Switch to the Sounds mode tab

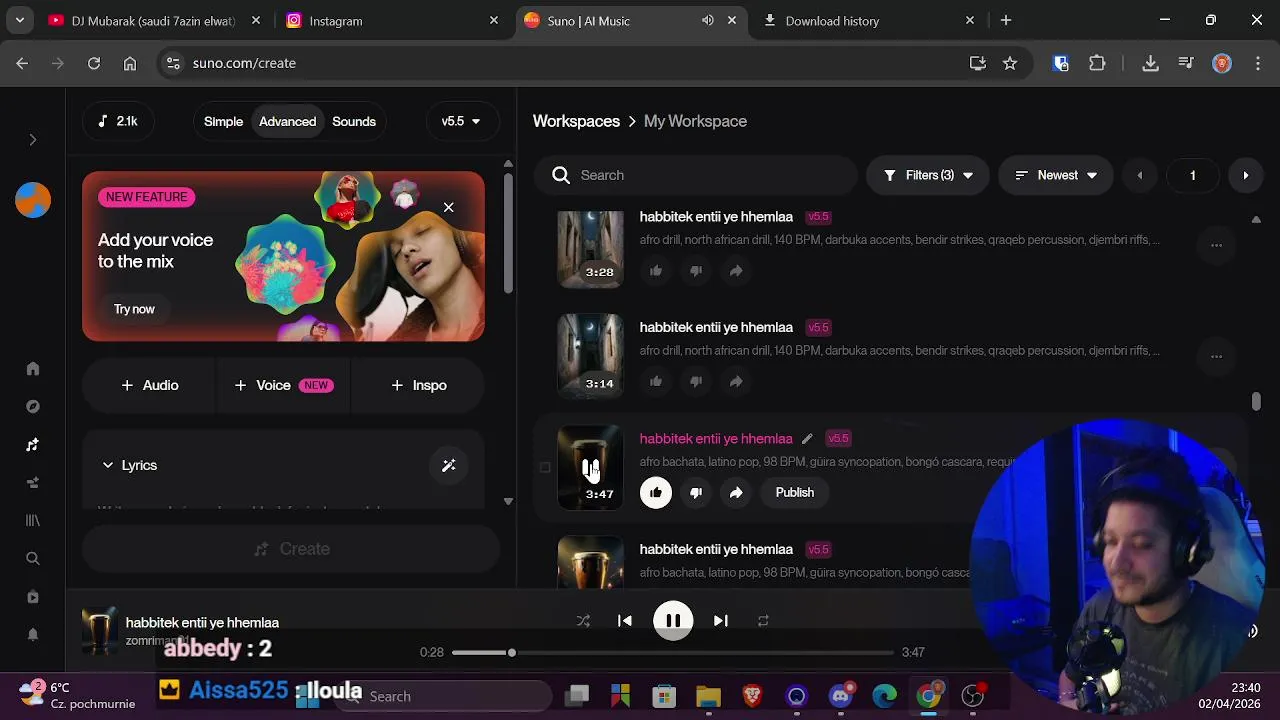click(354, 121)
